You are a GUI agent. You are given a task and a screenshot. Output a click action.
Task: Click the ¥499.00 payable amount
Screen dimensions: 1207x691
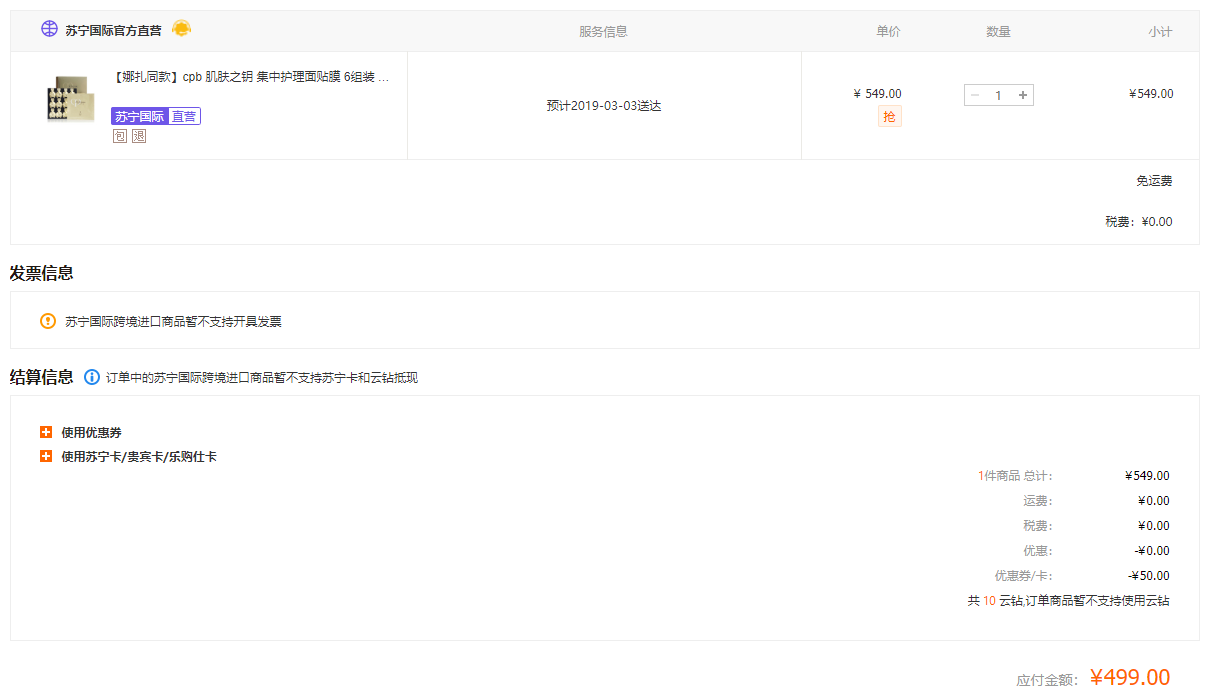(x=1130, y=678)
